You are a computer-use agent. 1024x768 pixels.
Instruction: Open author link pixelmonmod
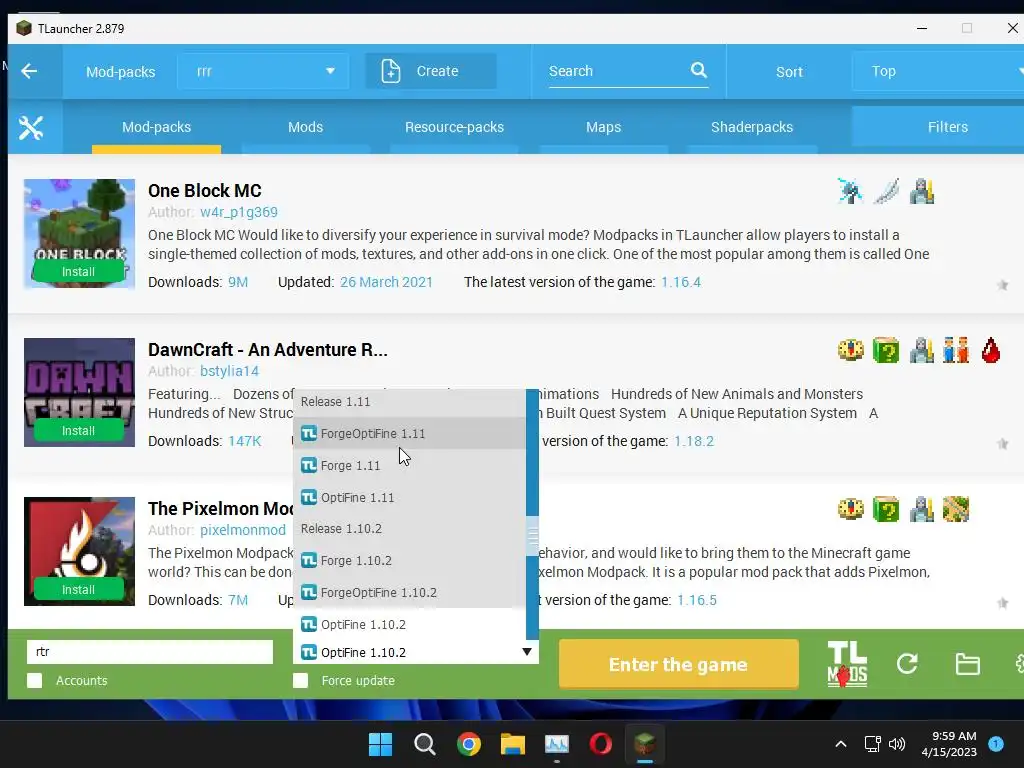[243, 530]
